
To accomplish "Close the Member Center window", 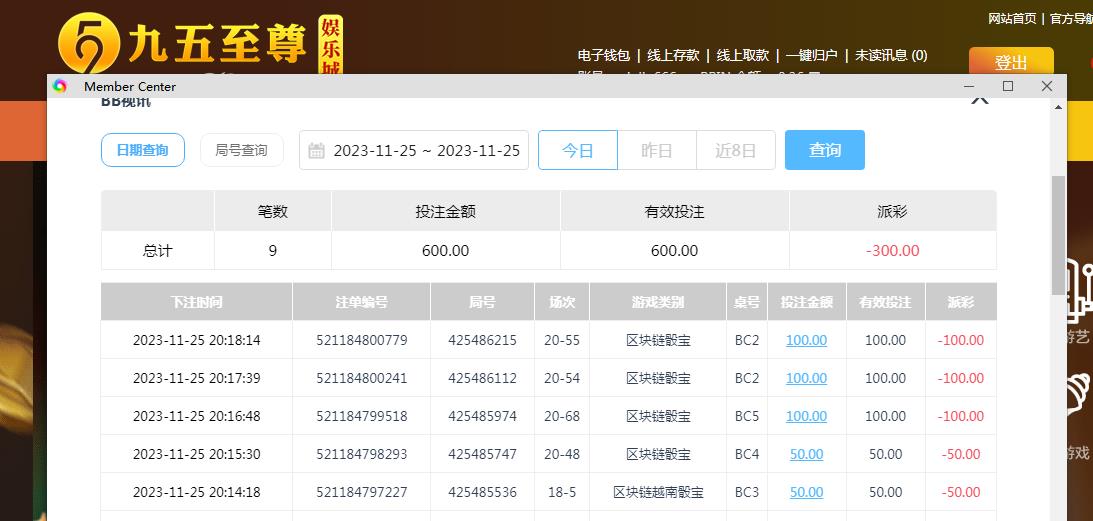I will tap(1046, 86).
